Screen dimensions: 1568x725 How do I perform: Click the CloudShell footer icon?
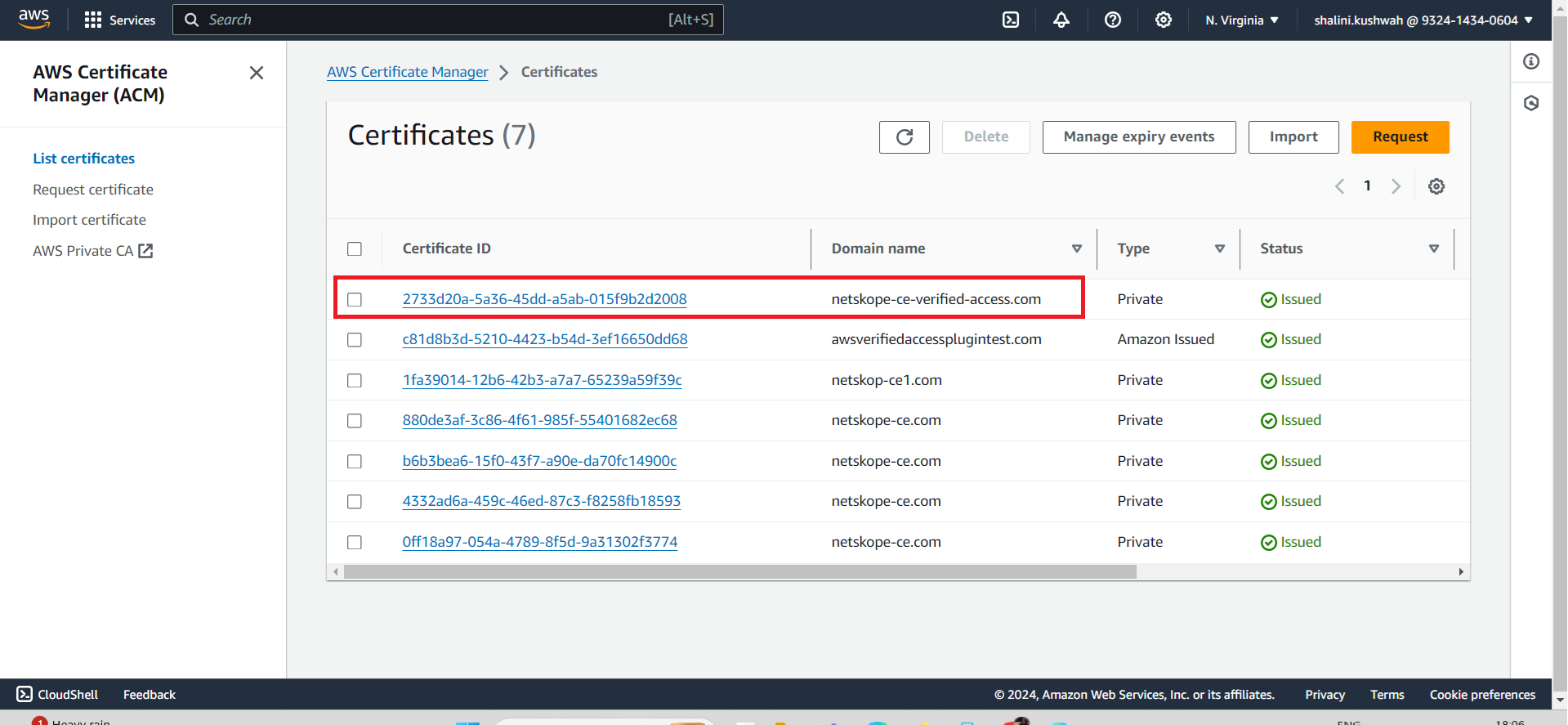tap(25, 694)
